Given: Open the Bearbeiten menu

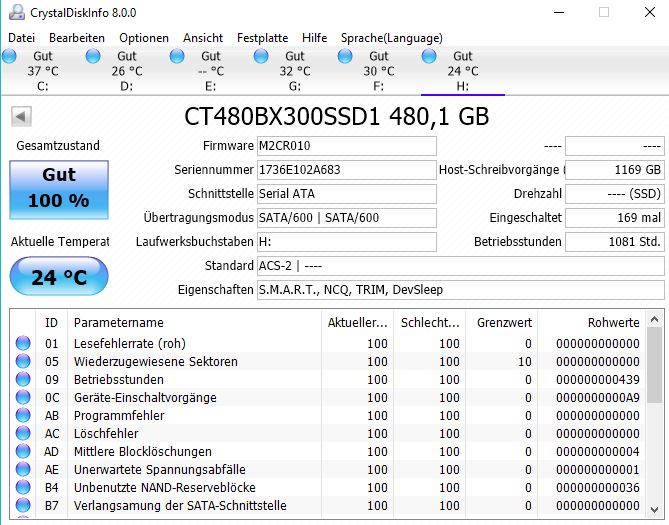Looking at the screenshot, I should [x=77, y=38].
